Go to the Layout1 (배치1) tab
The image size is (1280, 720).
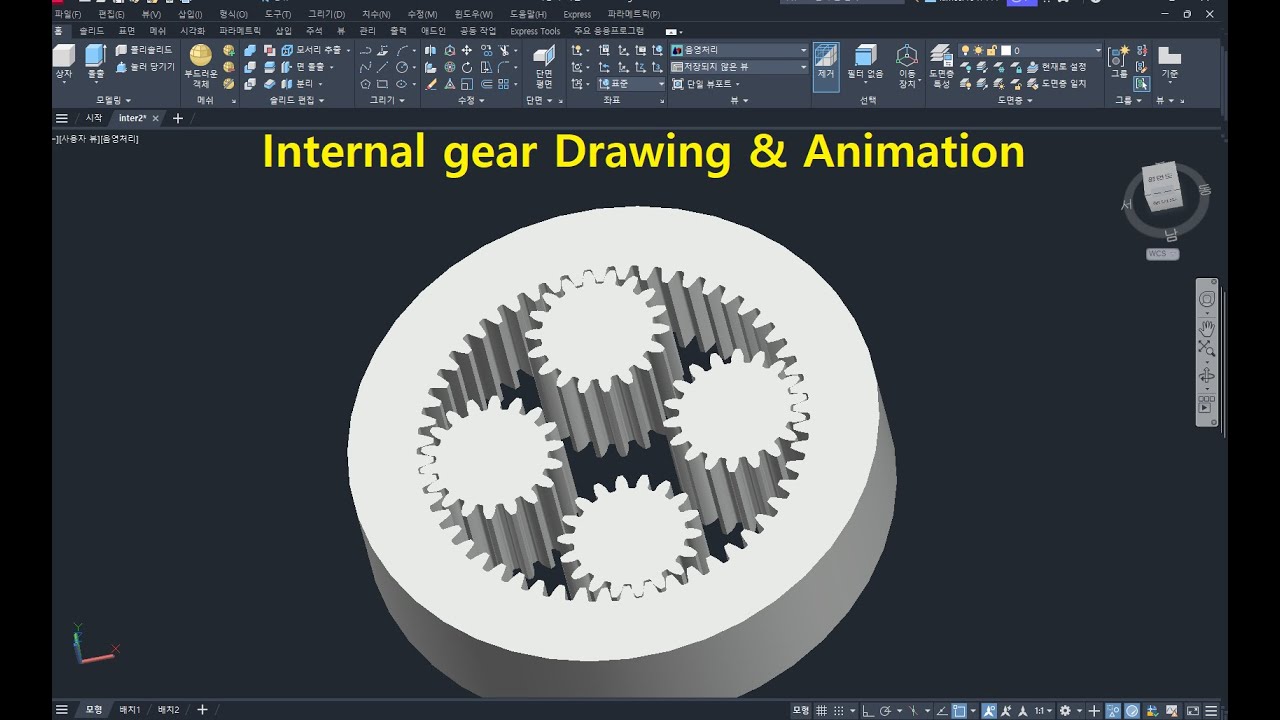(130, 710)
